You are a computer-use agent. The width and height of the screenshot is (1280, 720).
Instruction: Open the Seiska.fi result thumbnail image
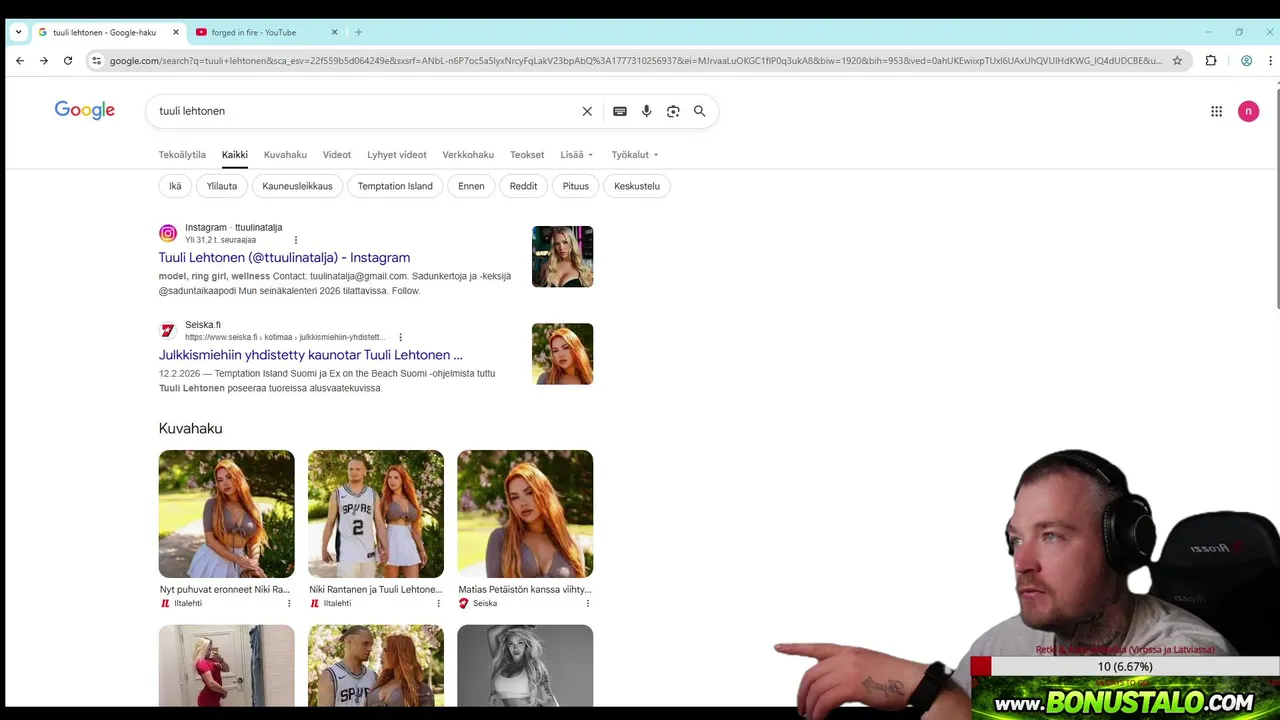pos(562,354)
